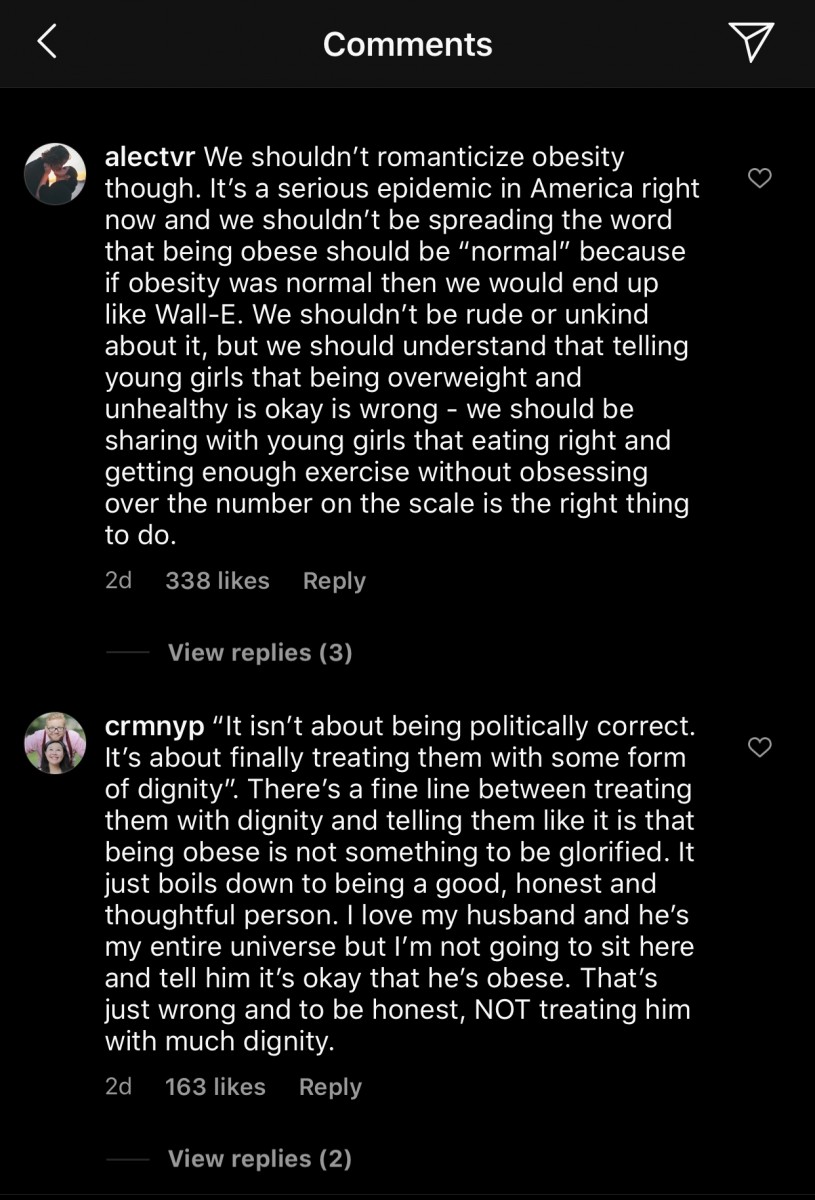This screenshot has height=1200, width=815.
Task: View the 338 likes on alectvr's comment
Action: click(217, 581)
